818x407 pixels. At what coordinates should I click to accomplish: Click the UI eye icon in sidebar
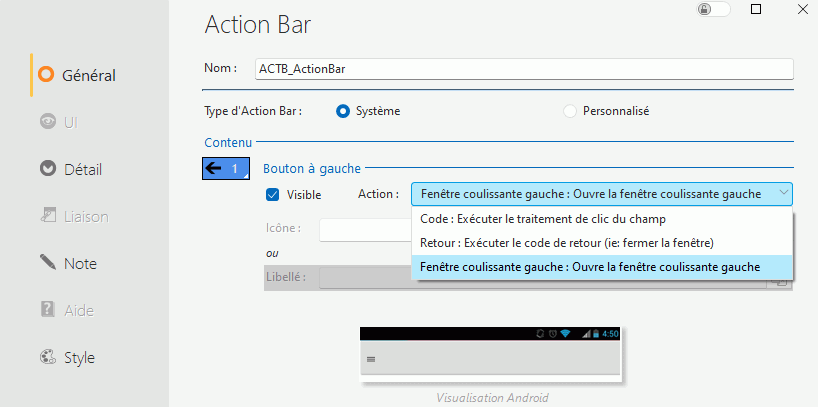(46, 122)
